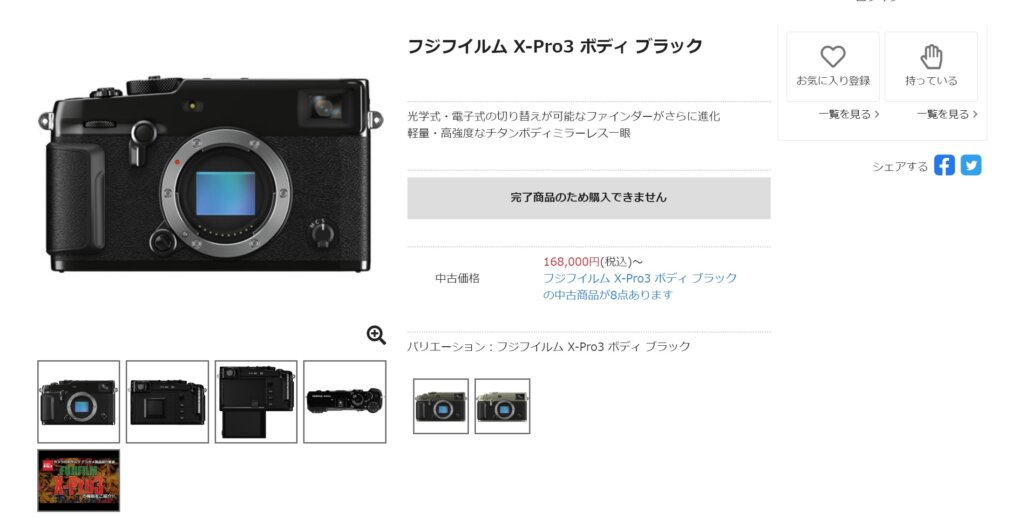Open 一覧を見る under 持っている
This screenshot has height=518, width=1024.
[947, 114]
